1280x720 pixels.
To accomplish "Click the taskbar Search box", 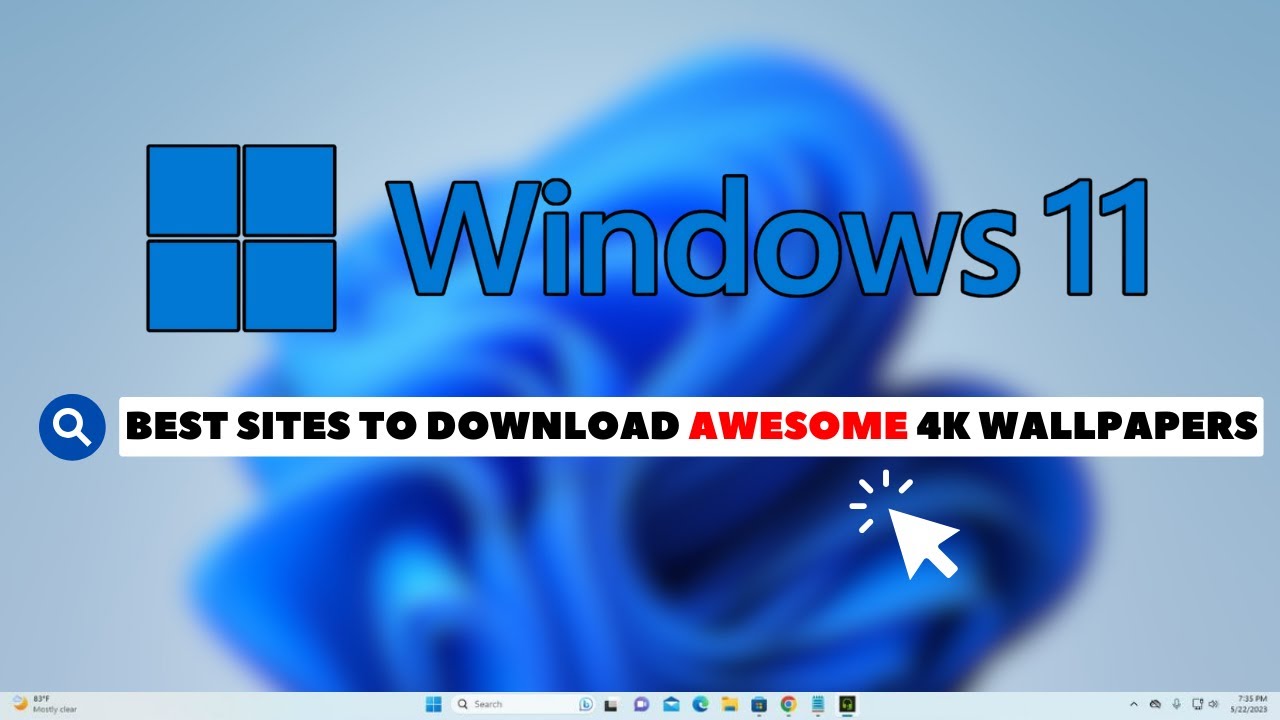I will tap(523, 704).
